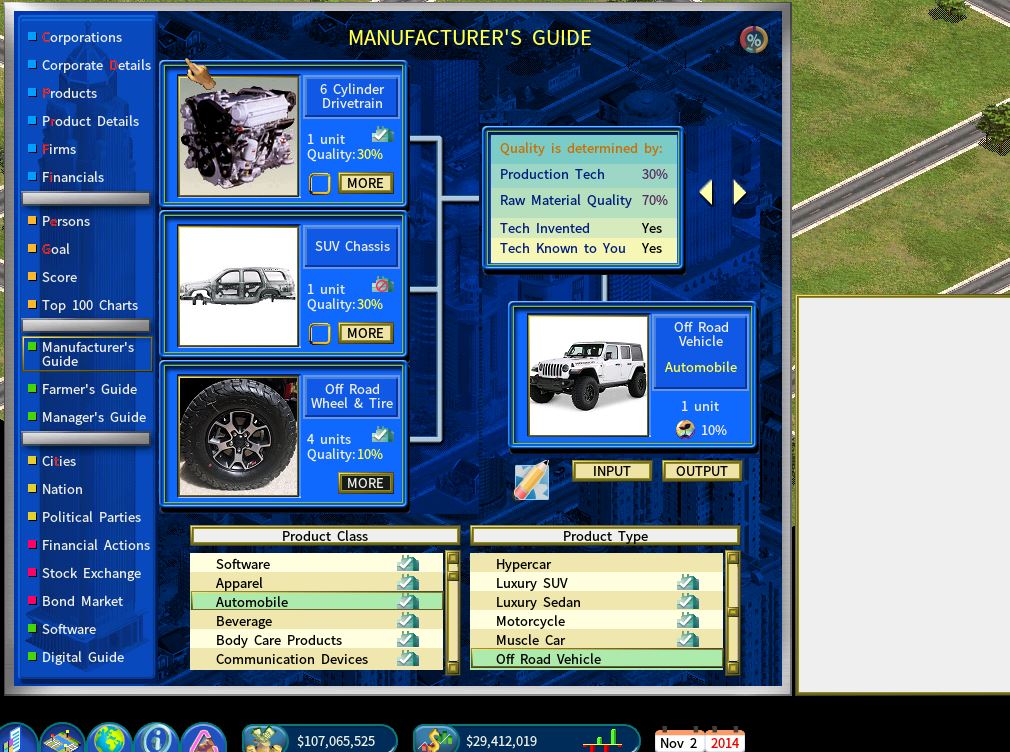The image size is (1010, 752).
Task: Click Product Type list scroll down arrow
Action: click(x=732, y=668)
